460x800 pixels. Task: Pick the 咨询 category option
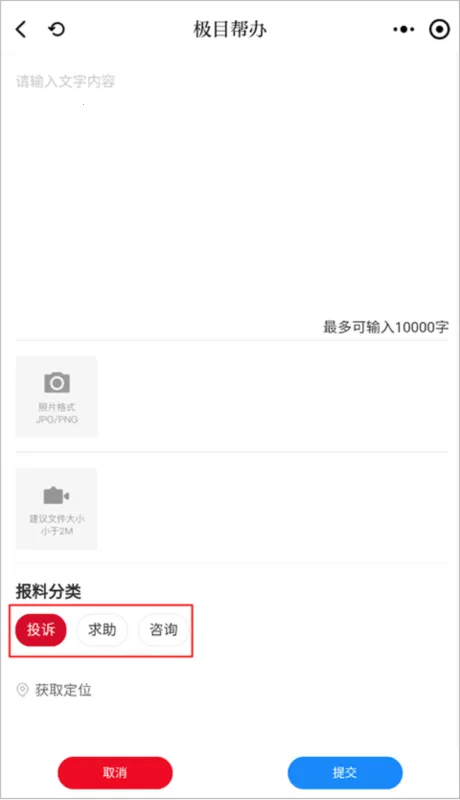point(163,630)
